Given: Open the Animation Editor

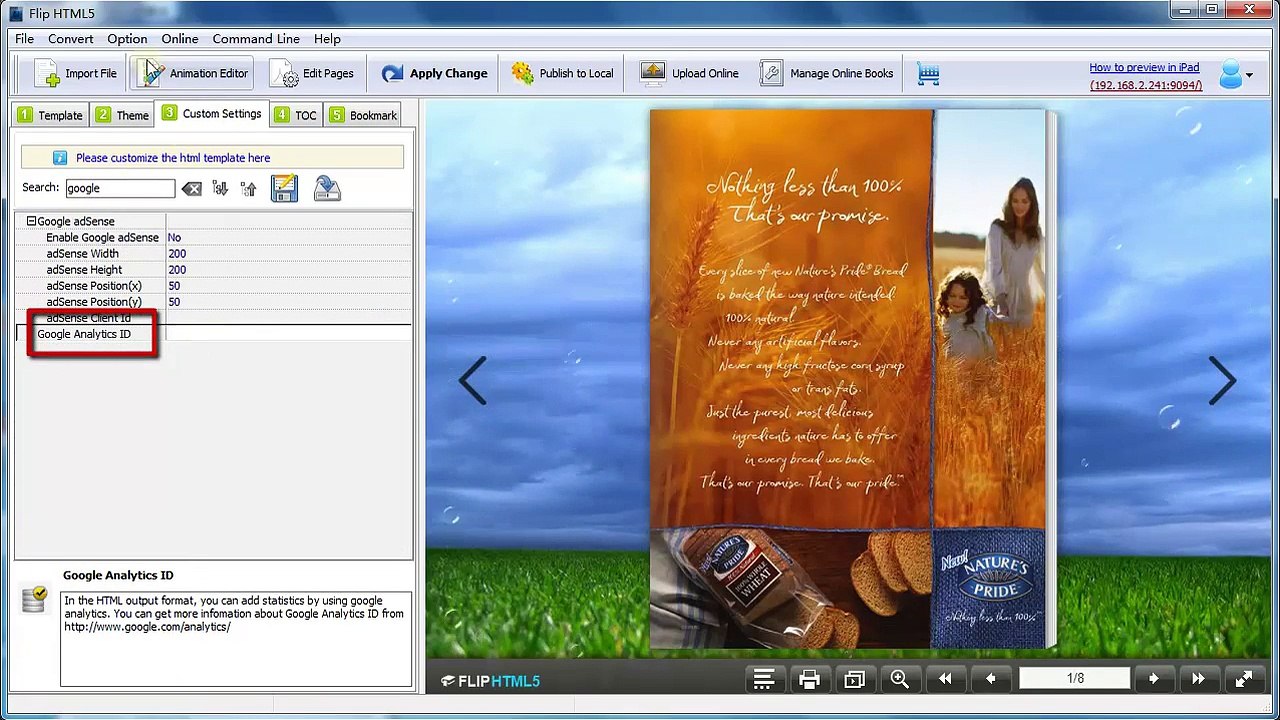Looking at the screenshot, I should tap(193, 73).
